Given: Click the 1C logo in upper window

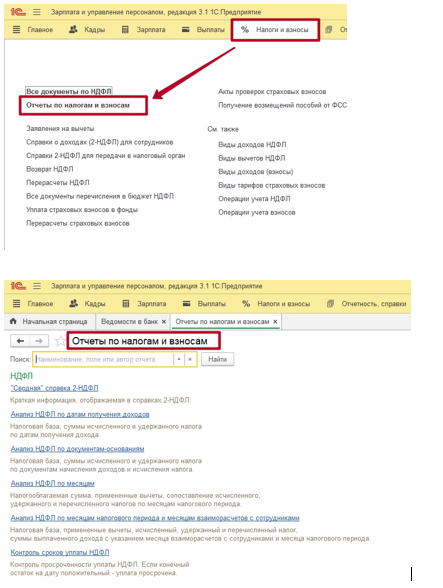Looking at the screenshot, I should coord(18,12).
